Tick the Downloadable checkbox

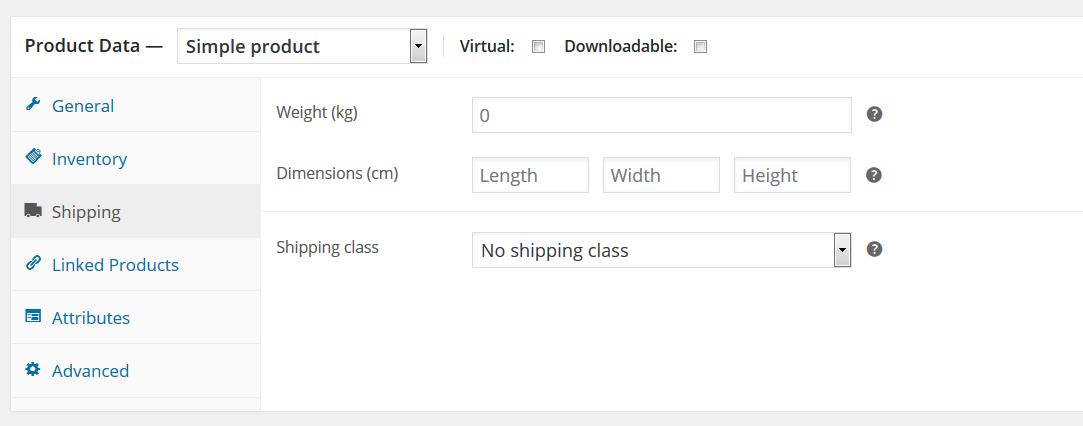(700, 47)
